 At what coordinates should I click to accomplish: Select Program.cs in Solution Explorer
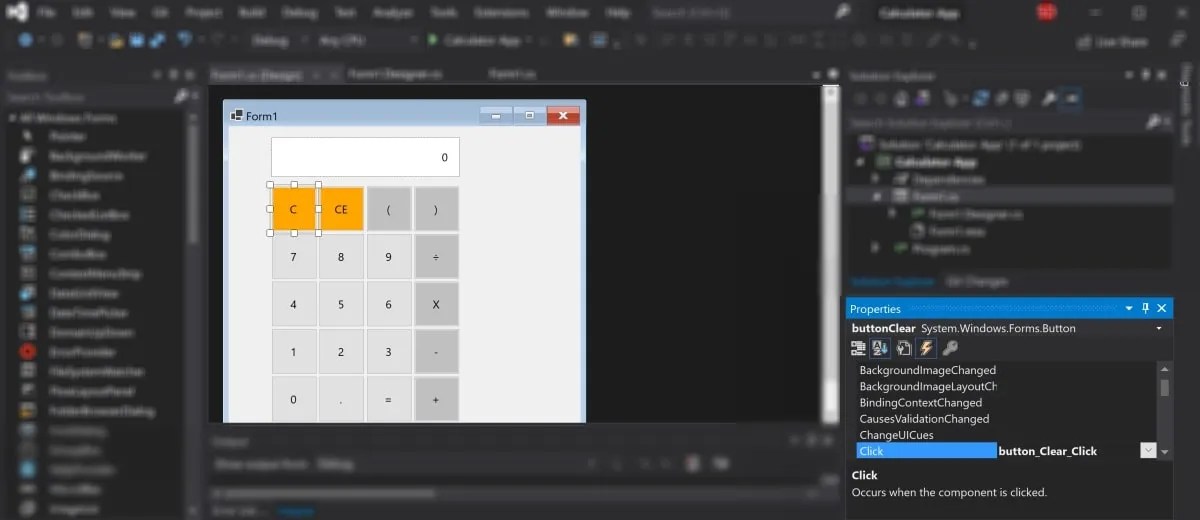941,249
